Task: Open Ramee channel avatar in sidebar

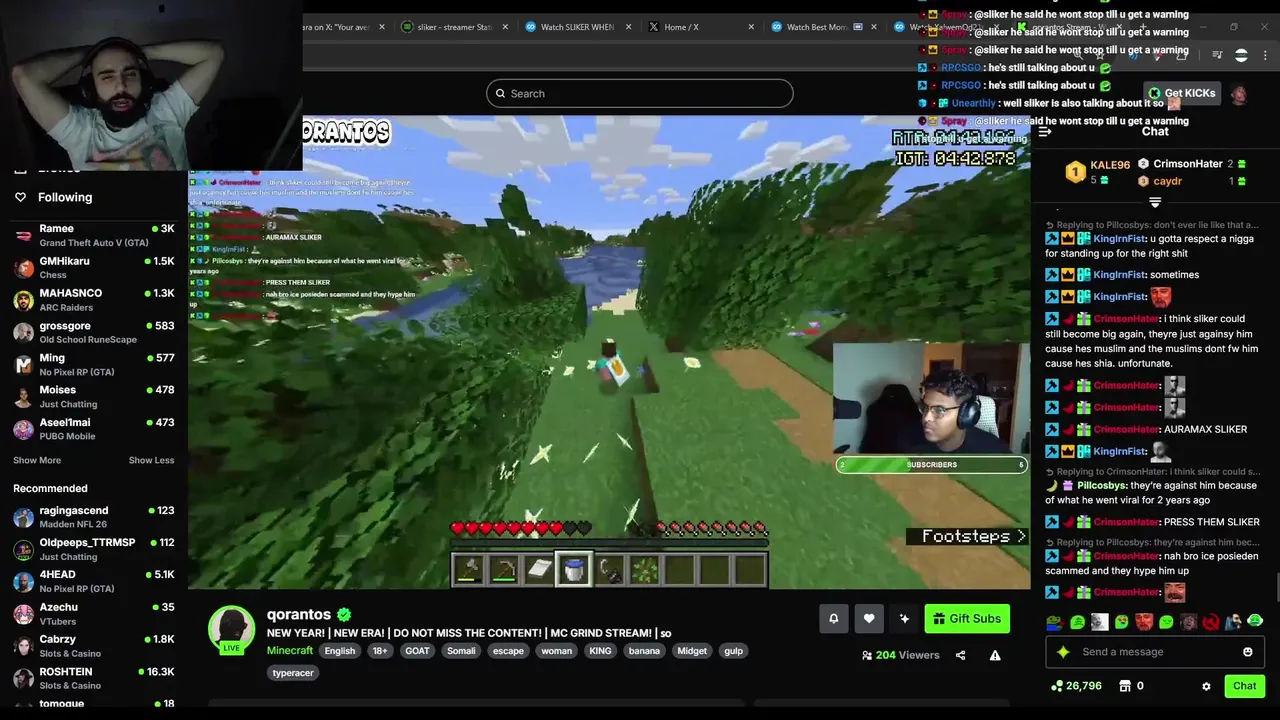Action: [x=23, y=236]
